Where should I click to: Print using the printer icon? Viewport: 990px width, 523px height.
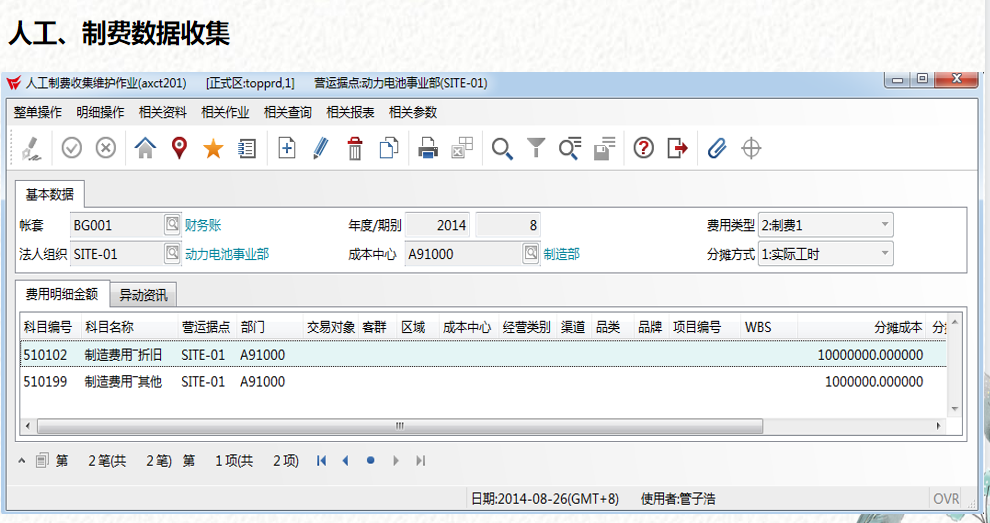point(428,148)
